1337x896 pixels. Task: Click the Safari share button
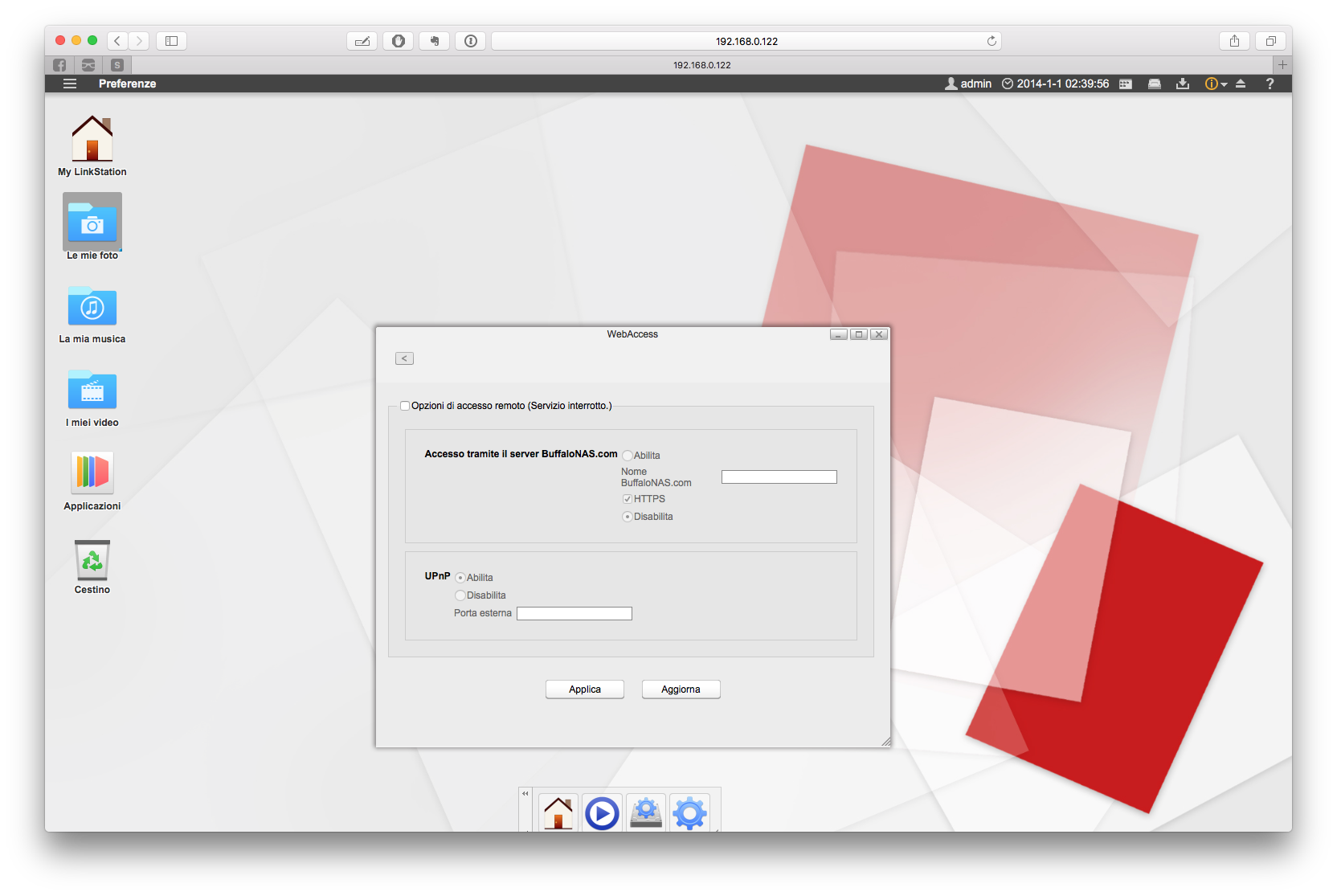(x=1235, y=41)
